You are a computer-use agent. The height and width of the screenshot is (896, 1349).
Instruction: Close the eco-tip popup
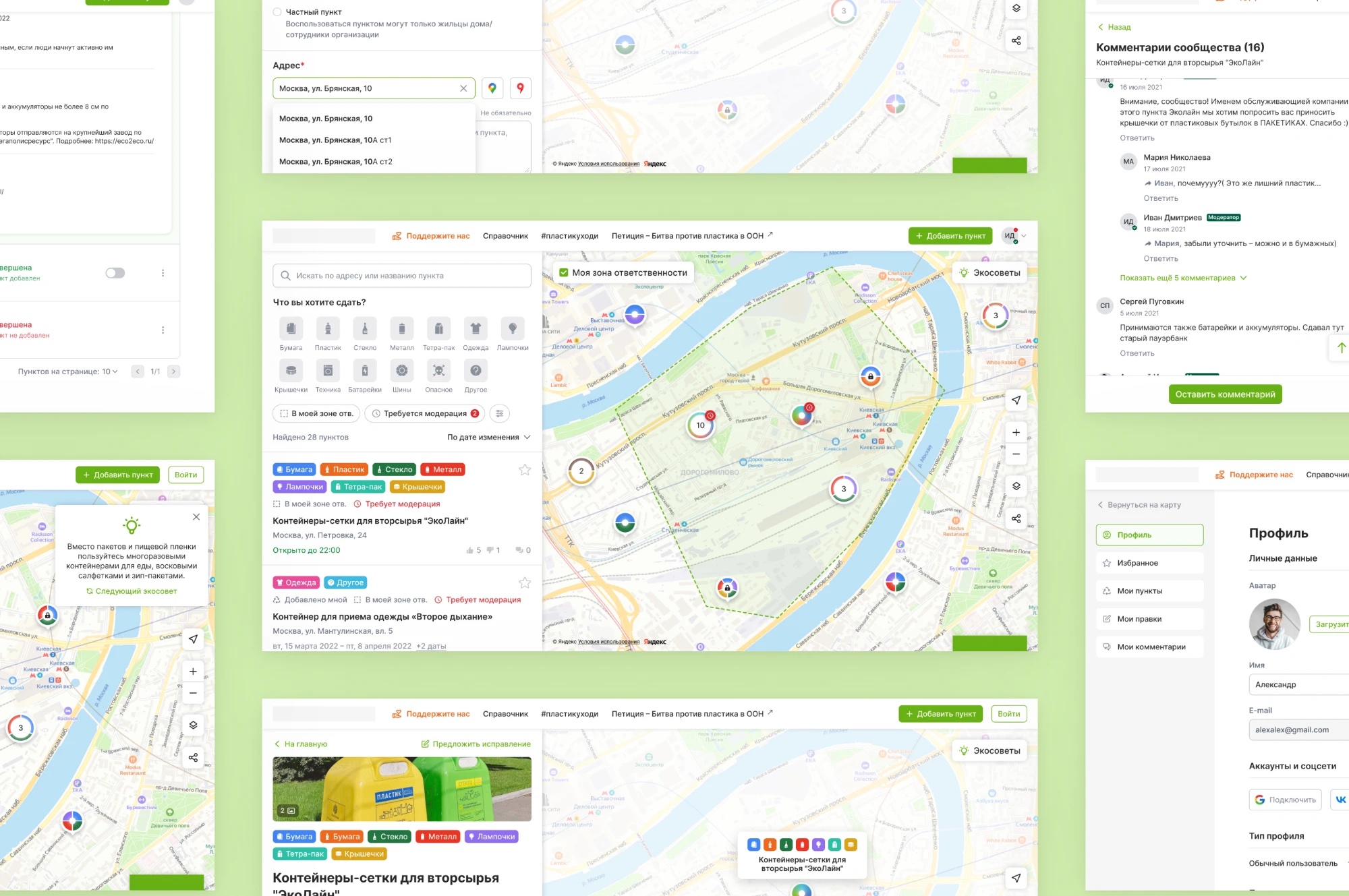coord(196,517)
